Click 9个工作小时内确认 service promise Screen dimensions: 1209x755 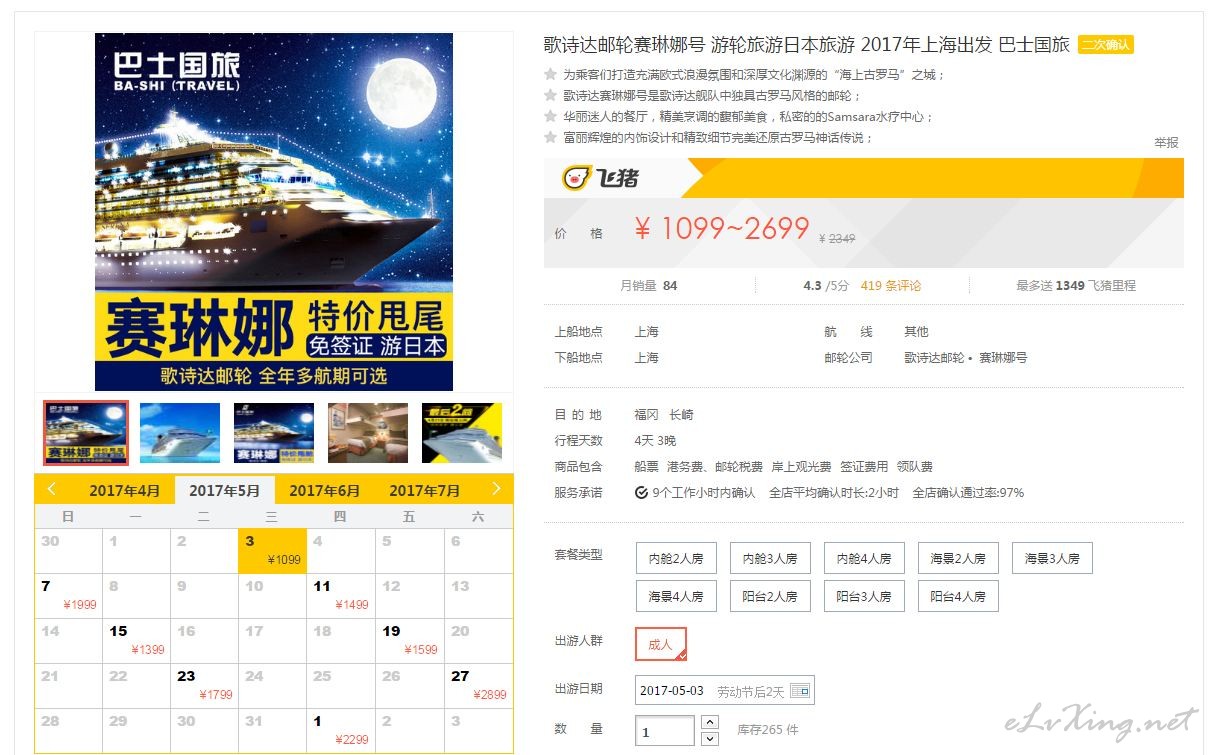click(x=696, y=492)
